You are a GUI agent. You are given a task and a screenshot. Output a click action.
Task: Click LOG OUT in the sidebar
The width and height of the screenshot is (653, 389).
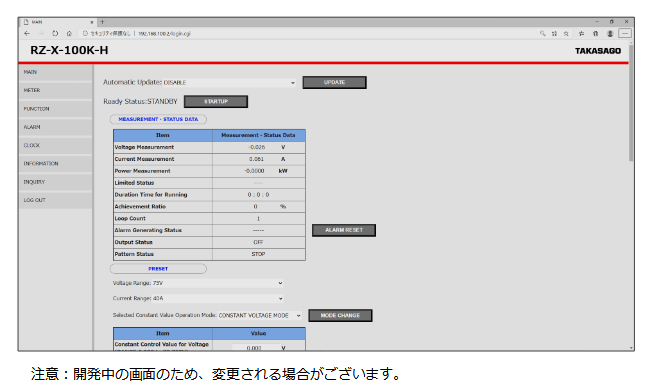coord(55,200)
